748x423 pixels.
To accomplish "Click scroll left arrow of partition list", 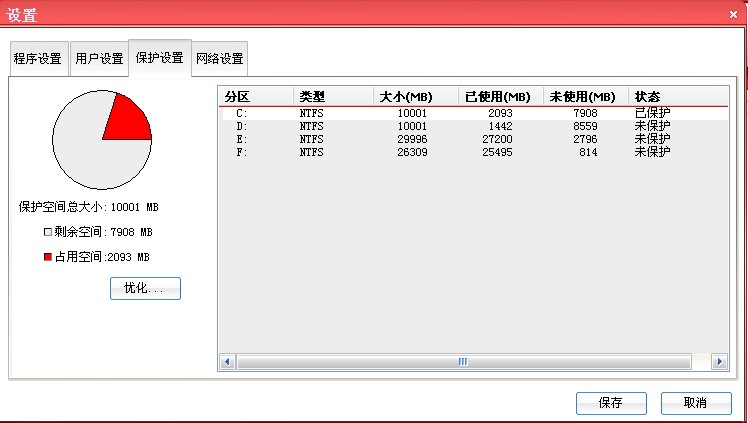I will [227, 361].
